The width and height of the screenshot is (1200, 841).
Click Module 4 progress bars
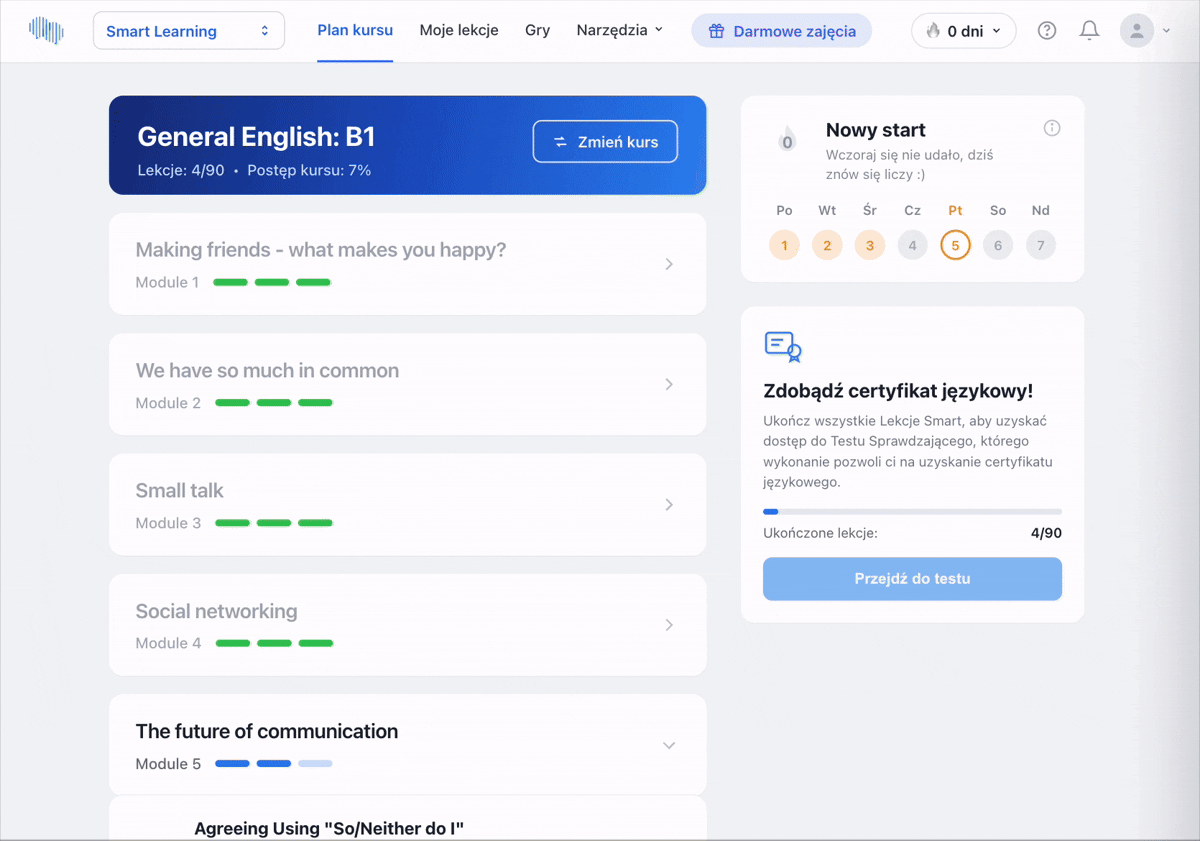click(x=274, y=643)
